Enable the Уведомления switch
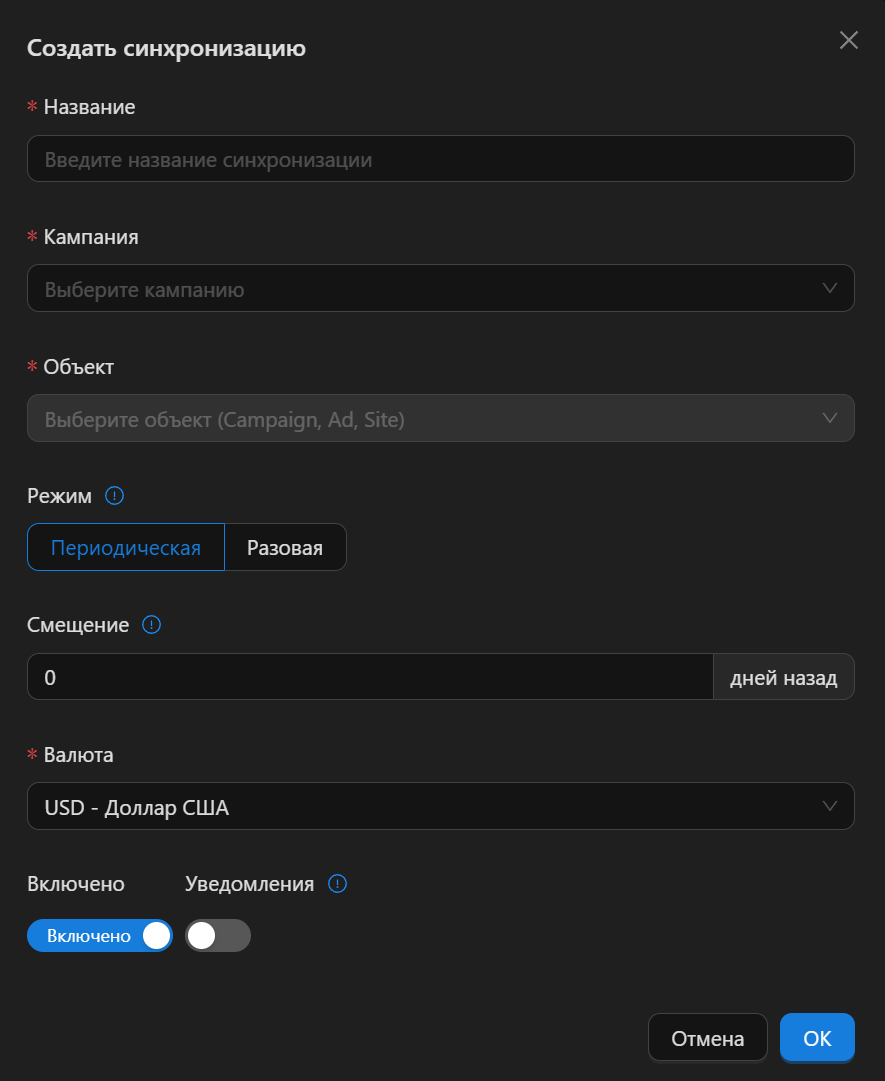885x1081 pixels. tap(218, 936)
